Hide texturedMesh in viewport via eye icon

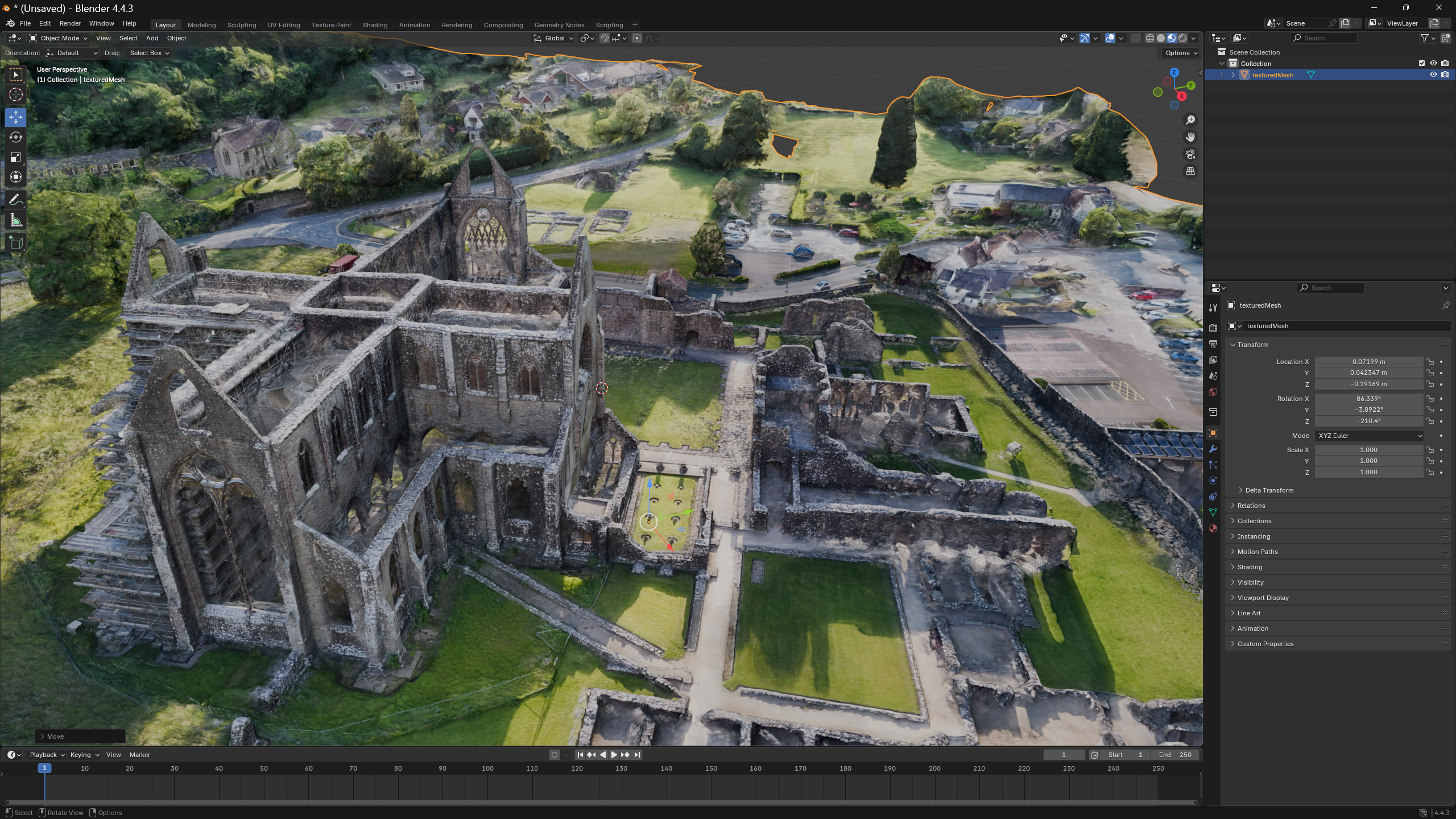pyautogui.click(x=1433, y=75)
